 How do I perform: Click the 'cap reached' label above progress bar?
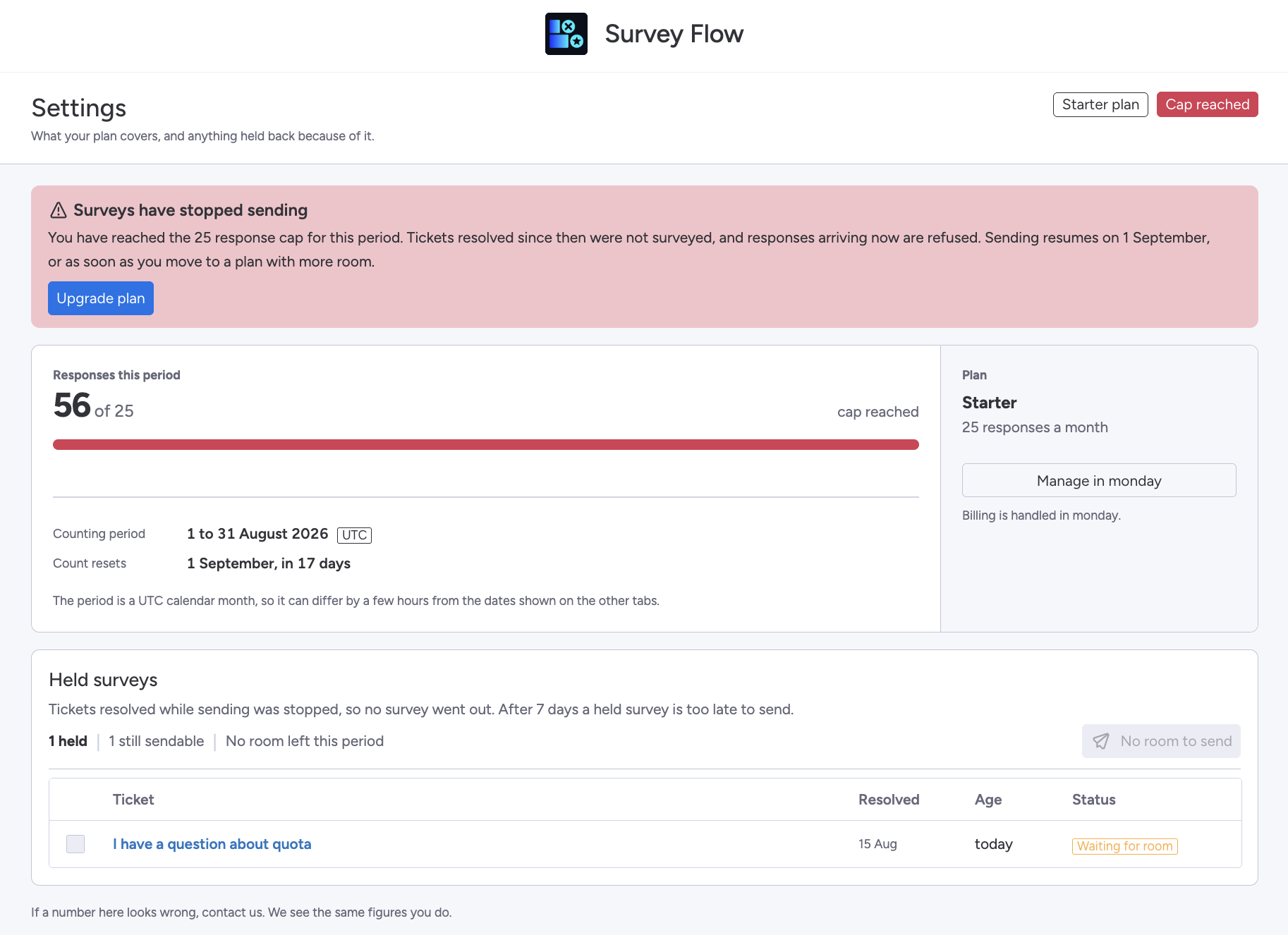coord(878,412)
